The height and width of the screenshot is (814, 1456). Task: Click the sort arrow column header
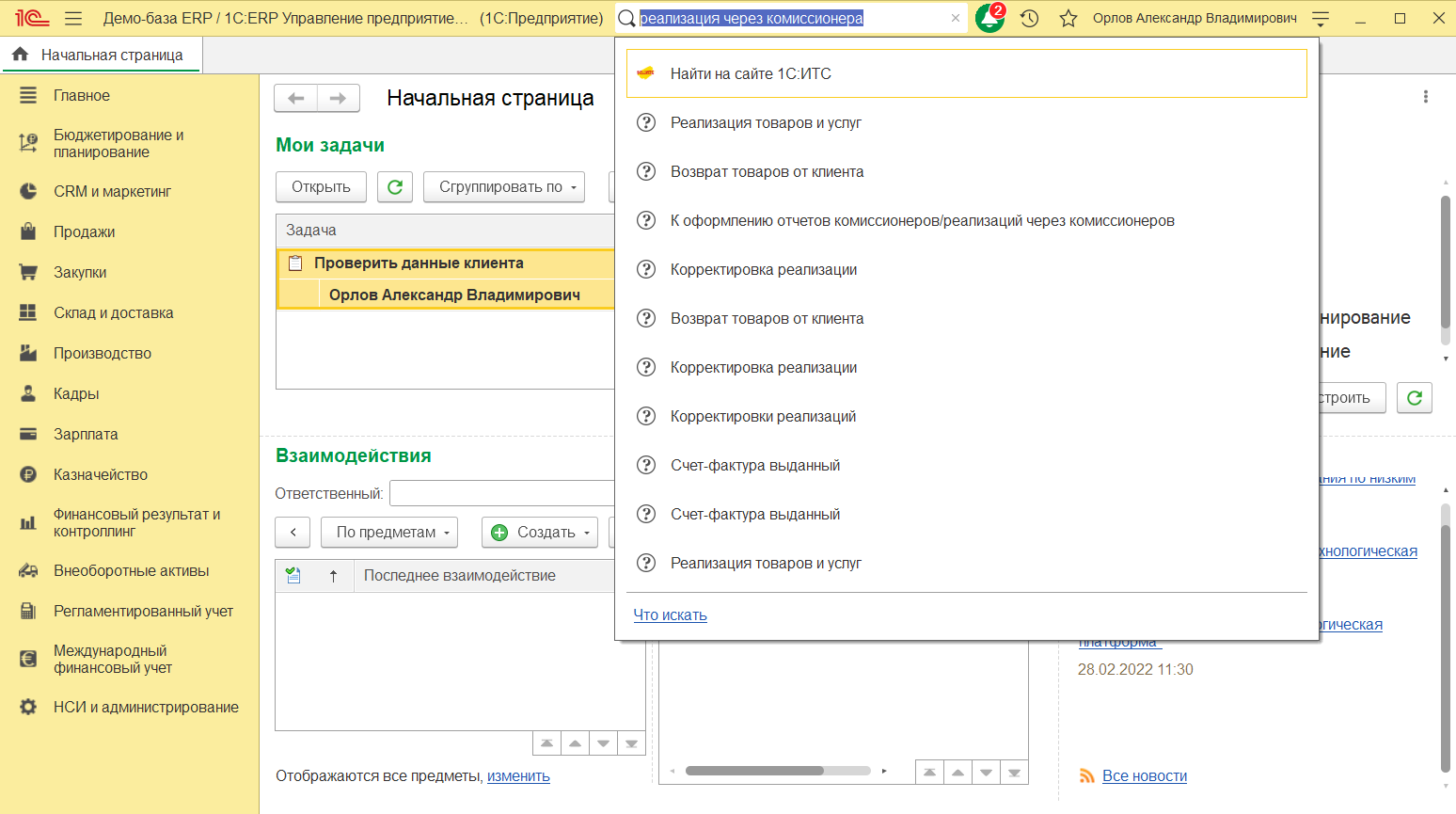tap(333, 576)
